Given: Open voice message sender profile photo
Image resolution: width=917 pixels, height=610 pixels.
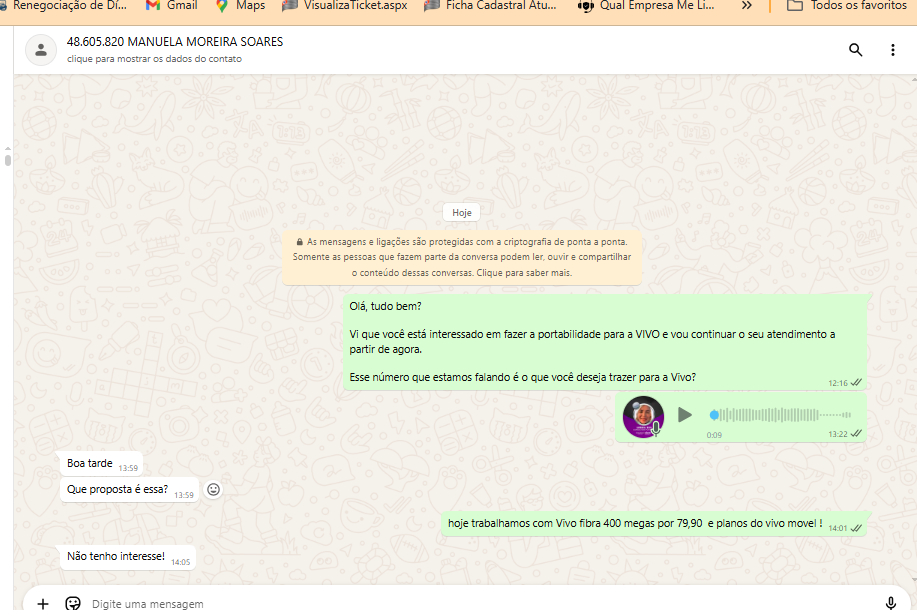Looking at the screenshot, I should 643,416.
